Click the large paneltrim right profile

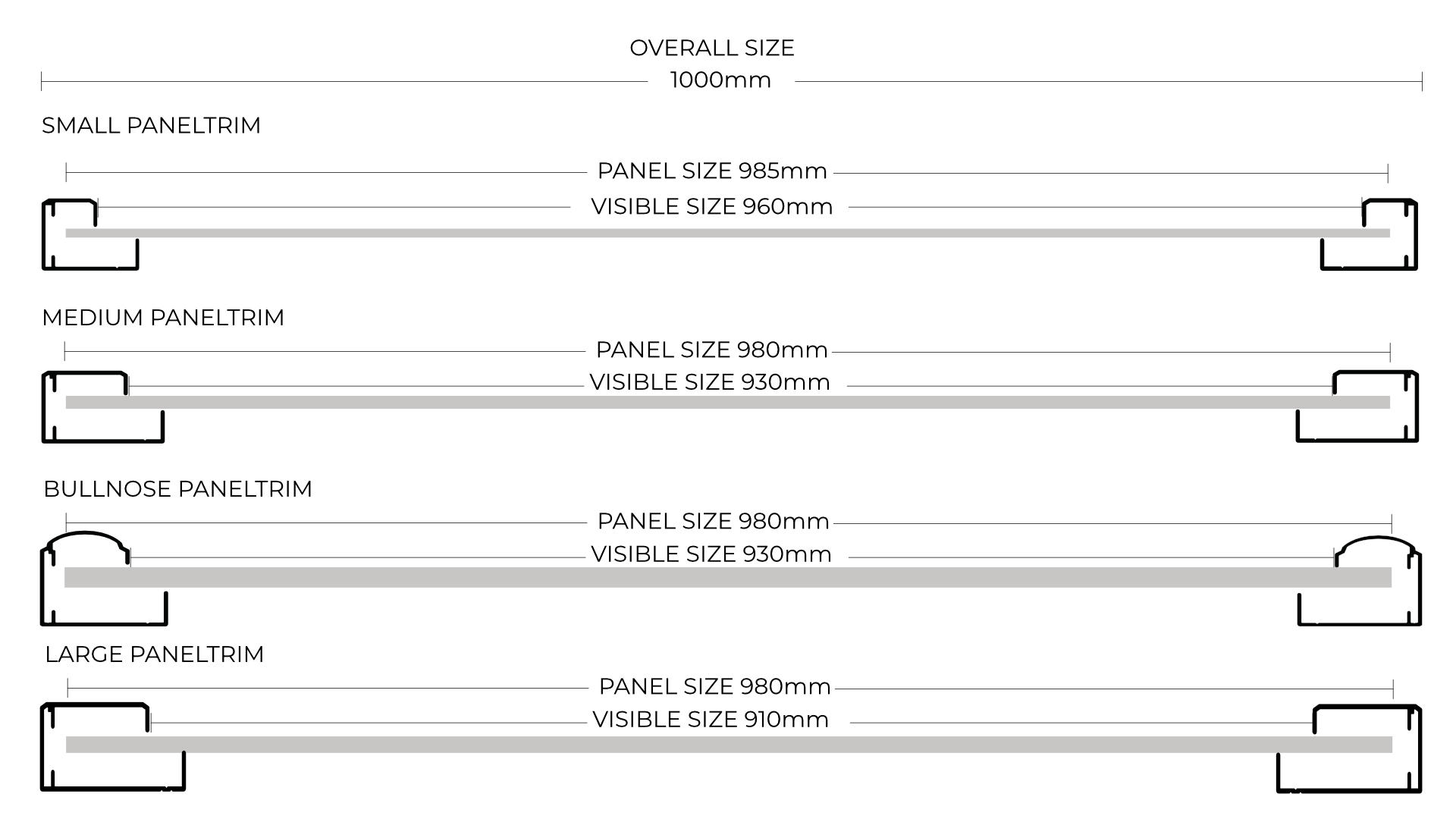1349,748
